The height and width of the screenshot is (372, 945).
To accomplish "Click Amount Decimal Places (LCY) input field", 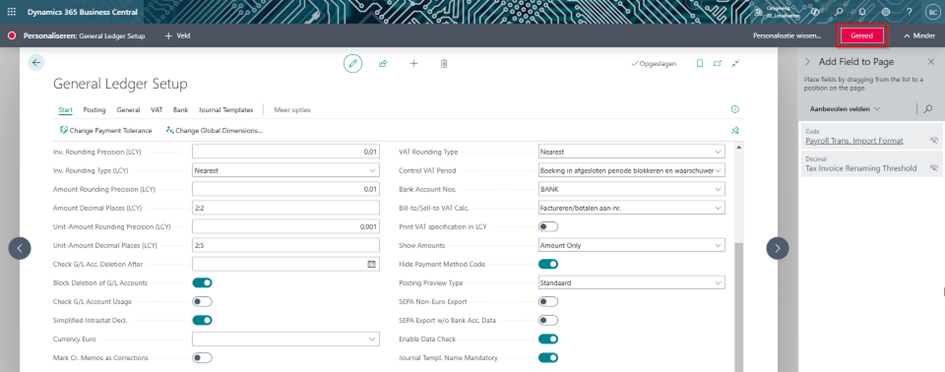I will (286, 208).
